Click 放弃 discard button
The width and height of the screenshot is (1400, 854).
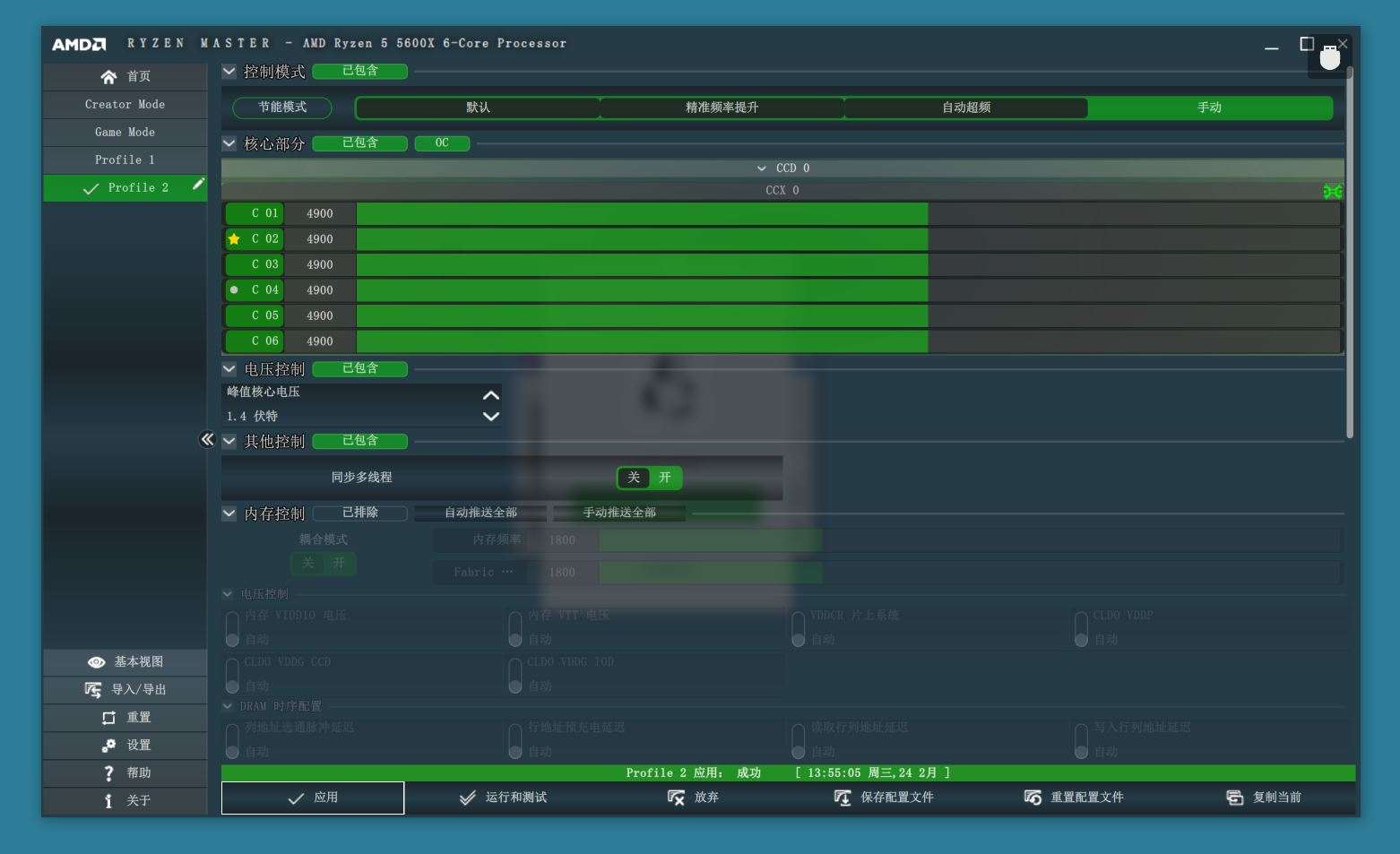pos(693,798)
